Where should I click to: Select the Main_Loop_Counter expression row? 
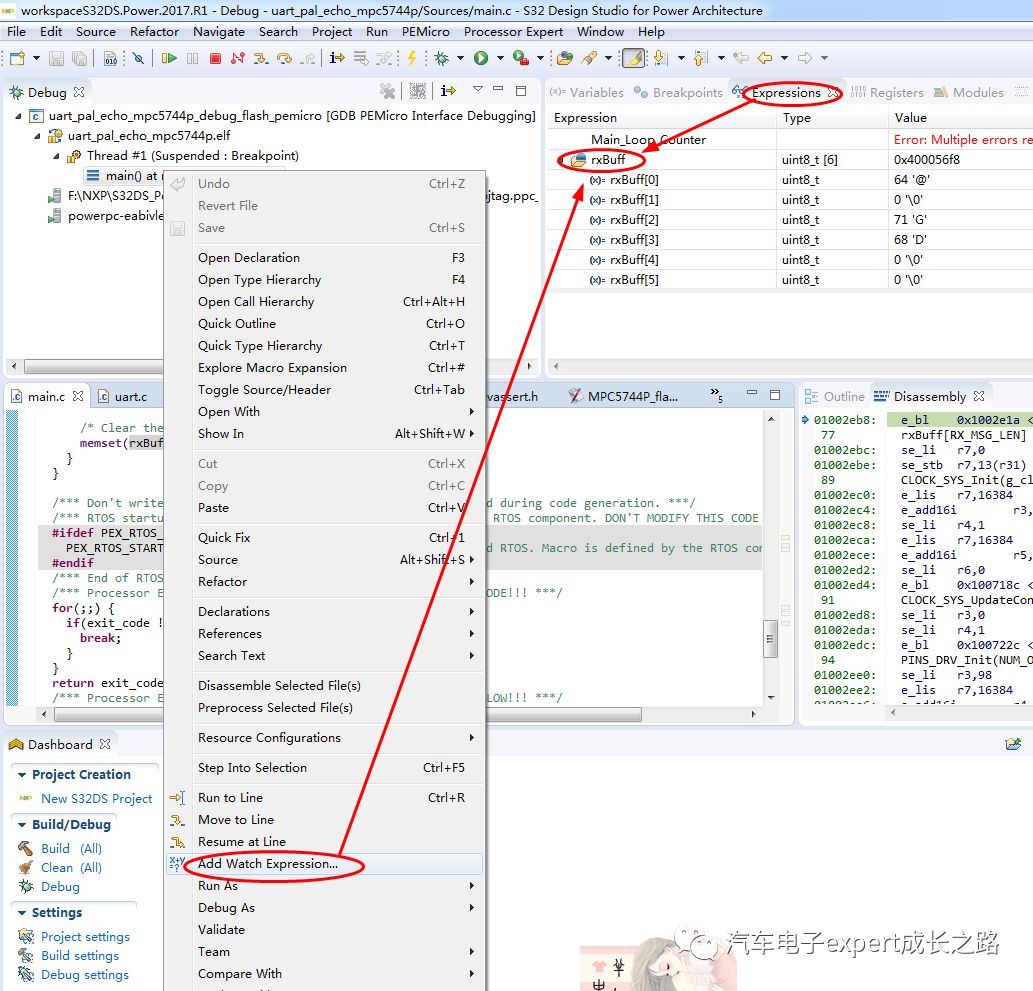tap(791, 140)
